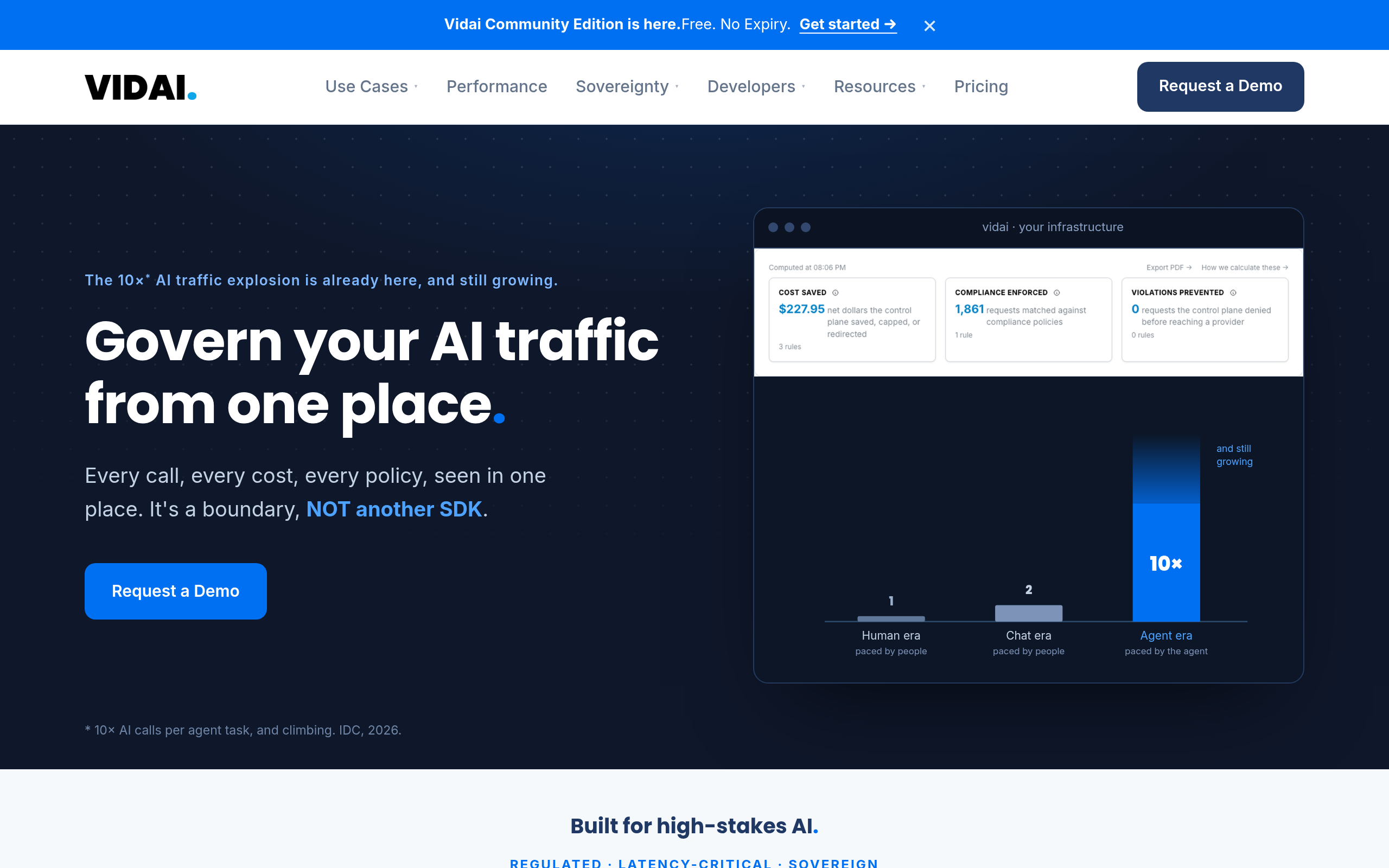Open the Performance page

point(496,87)
